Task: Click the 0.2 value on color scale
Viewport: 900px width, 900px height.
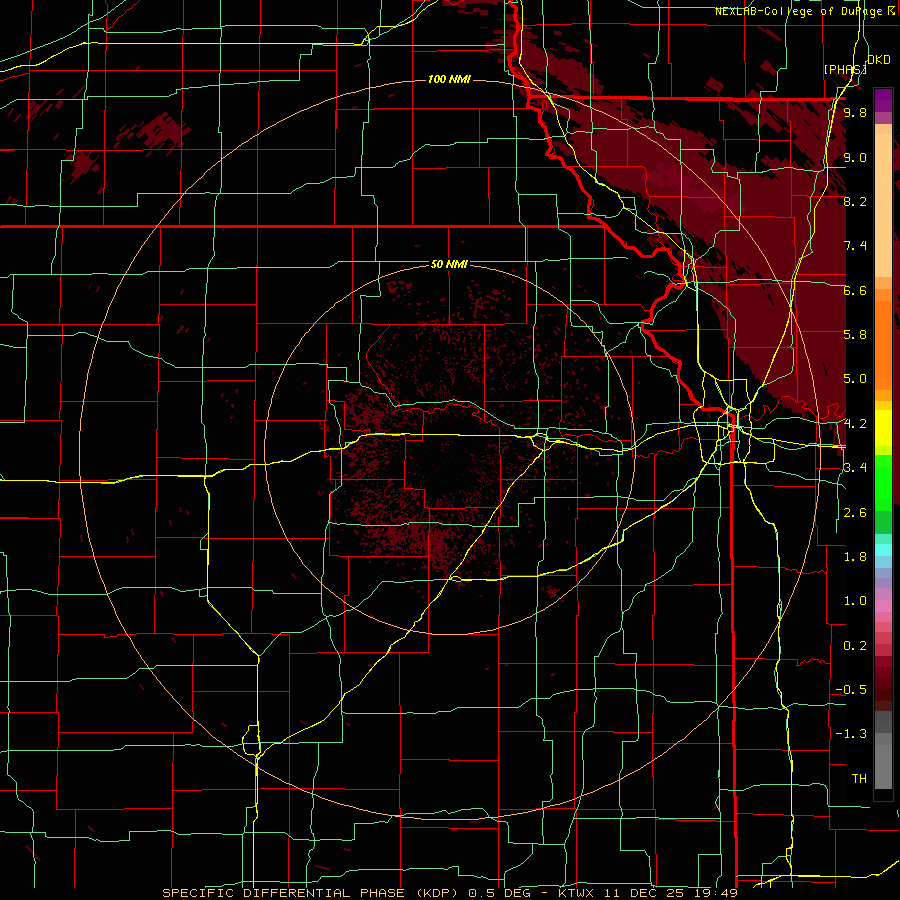Action: 855,646
